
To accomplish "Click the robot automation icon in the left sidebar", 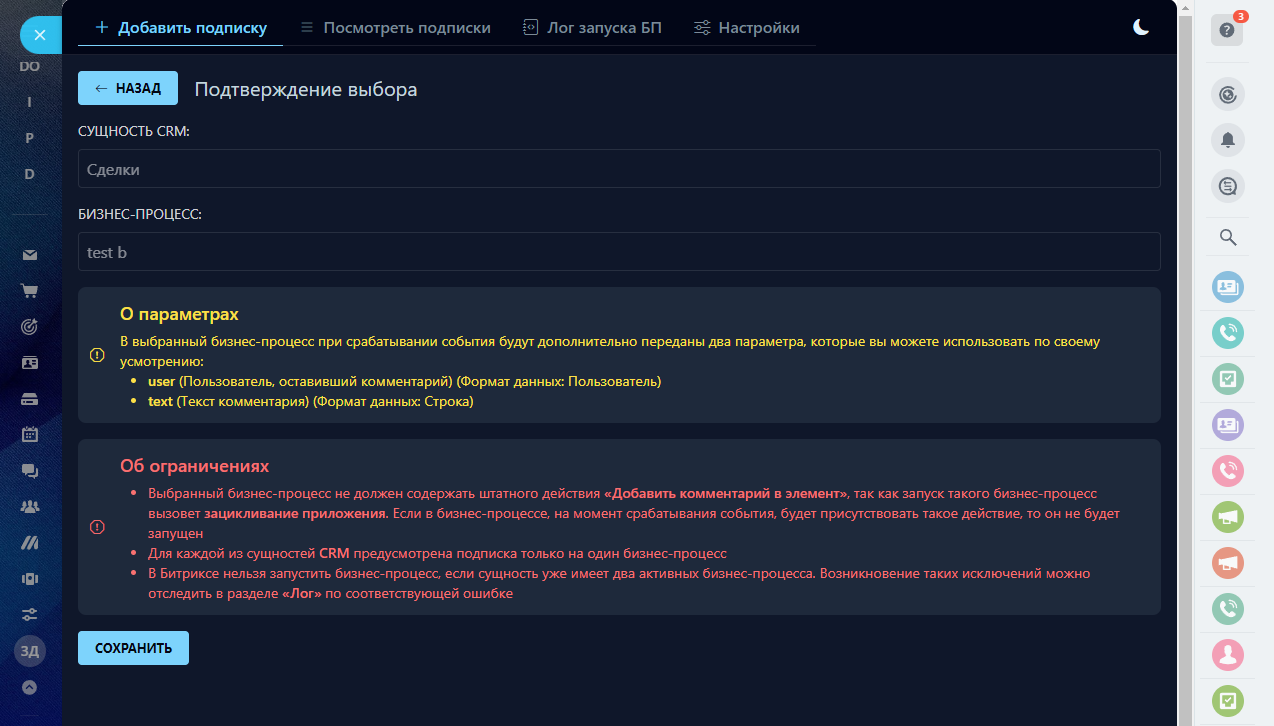I will [x=30, y=578].
